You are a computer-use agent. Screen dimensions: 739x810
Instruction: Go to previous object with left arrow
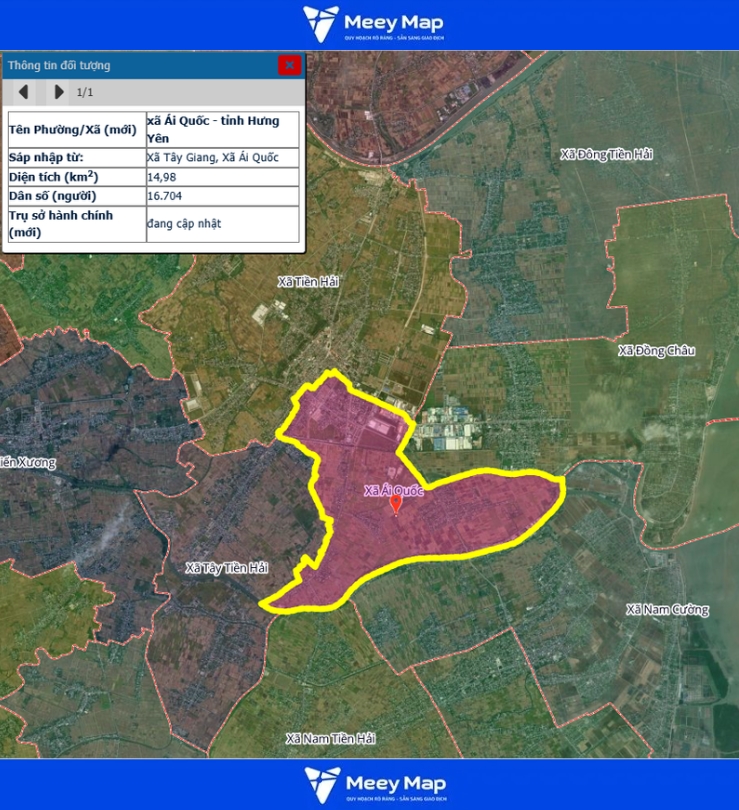[x=23, y=92]
